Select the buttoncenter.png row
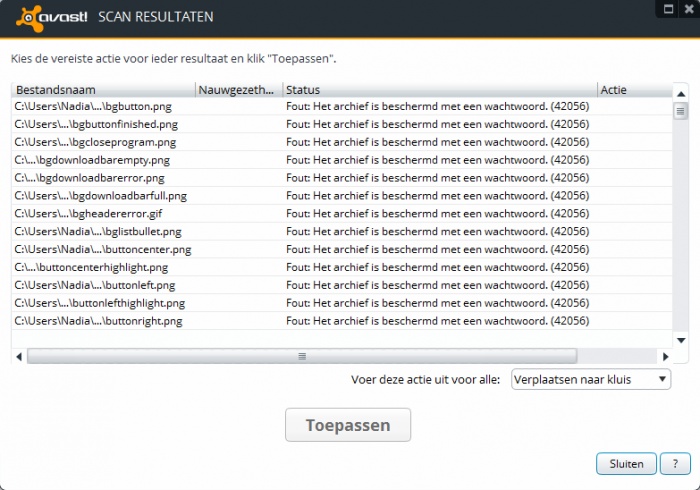The image size is (700, 490). pos(342,249)
